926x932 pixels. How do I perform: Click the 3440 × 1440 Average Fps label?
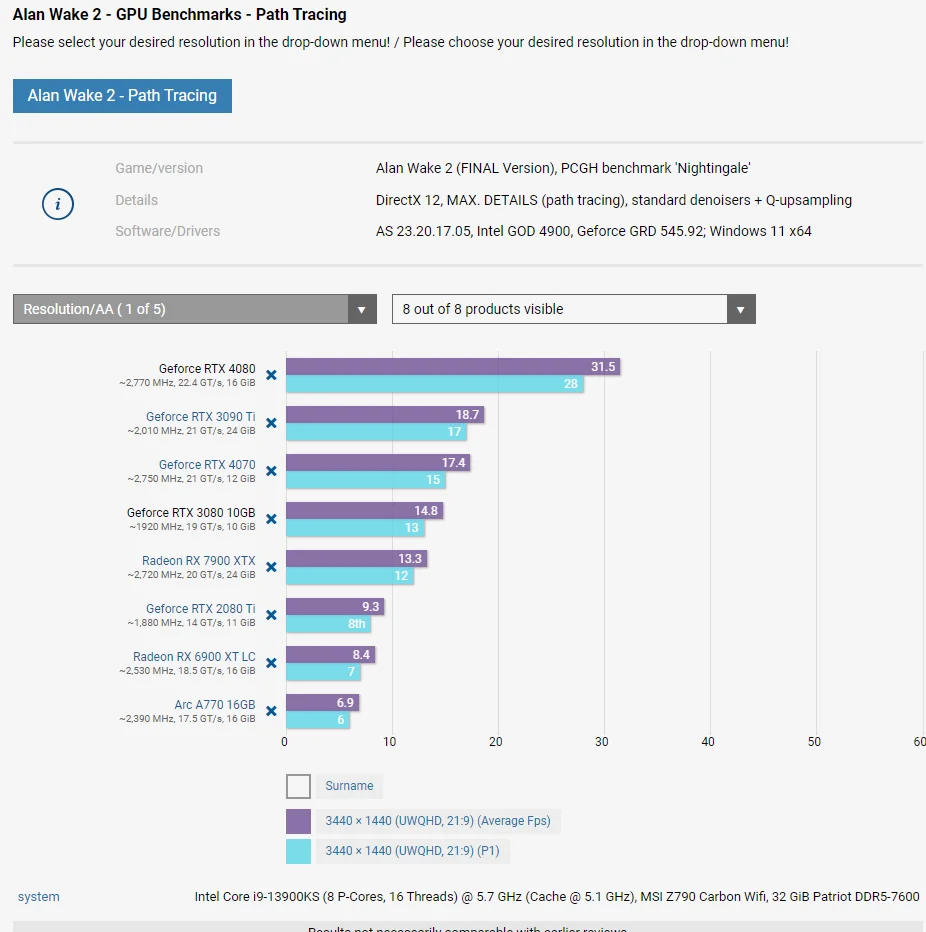pos(438,821)
